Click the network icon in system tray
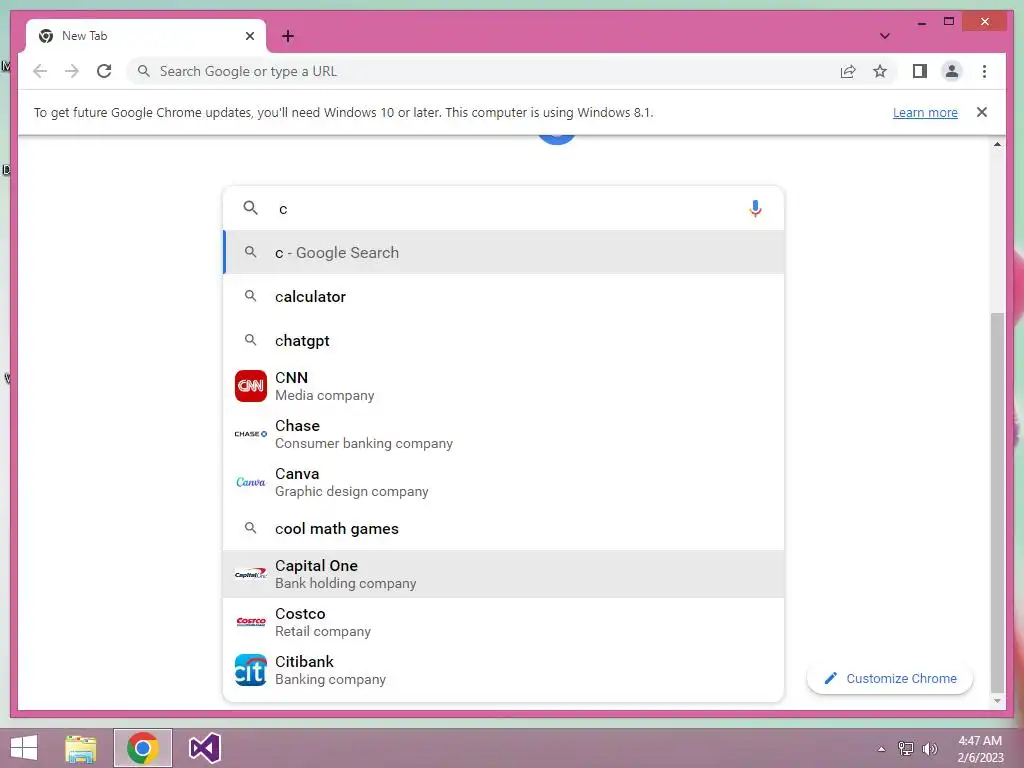Viewport: 1024px width, 768px height. pos(905,748)
